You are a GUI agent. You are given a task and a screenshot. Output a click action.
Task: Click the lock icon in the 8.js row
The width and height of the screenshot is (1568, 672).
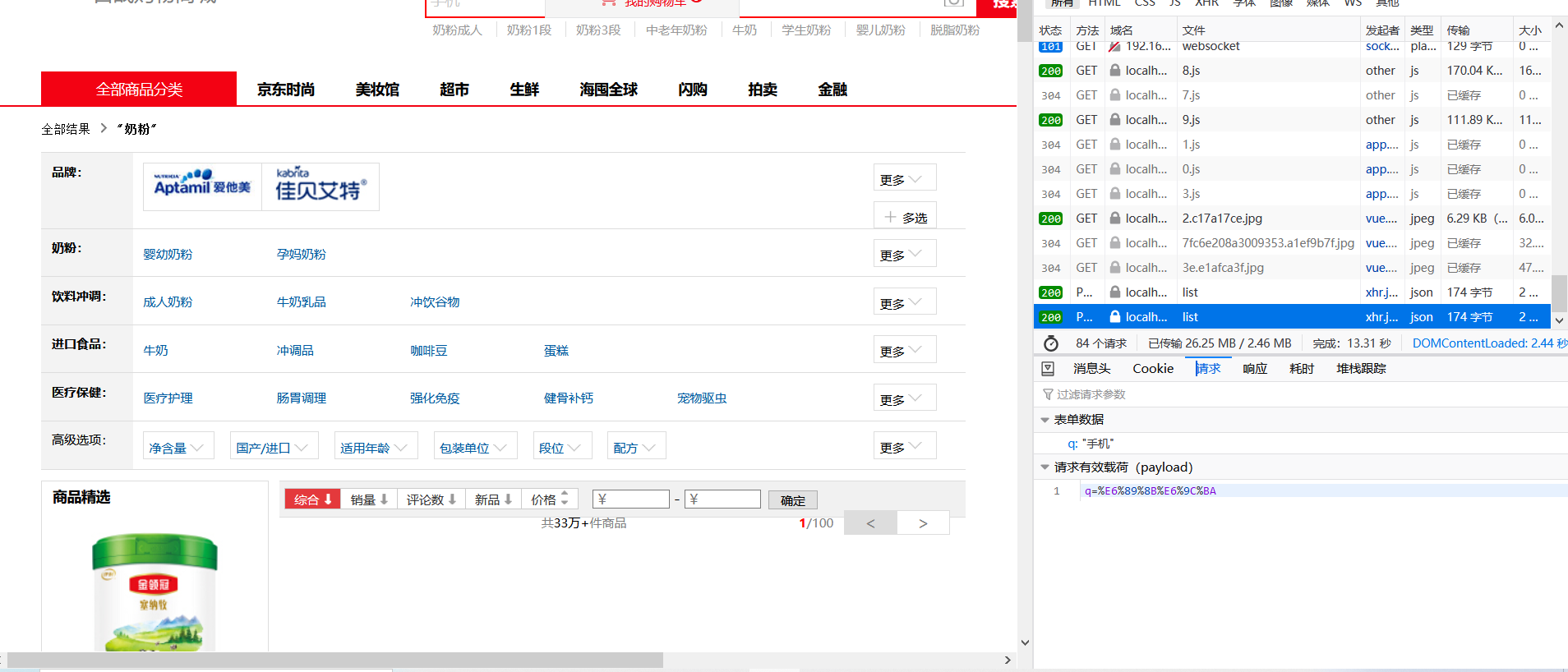pyautogui.click(x=1115, y=71)
